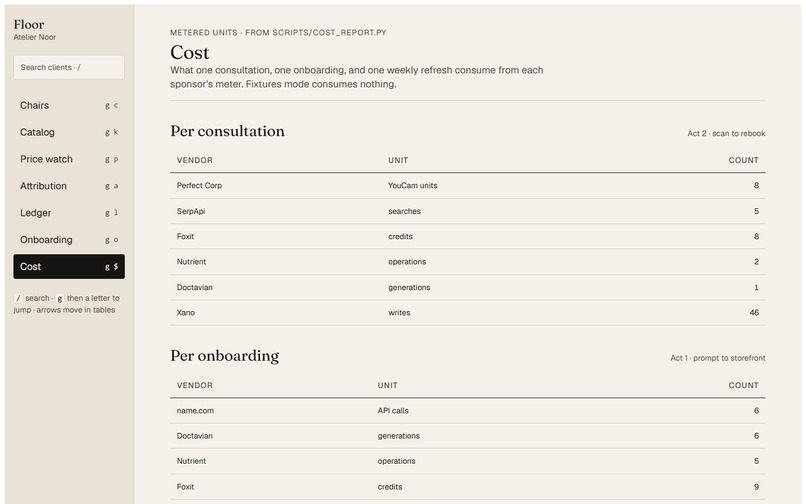Click the 'YouCam units' cell
This screenshot has width=806, height=504.
pos(413,186)
